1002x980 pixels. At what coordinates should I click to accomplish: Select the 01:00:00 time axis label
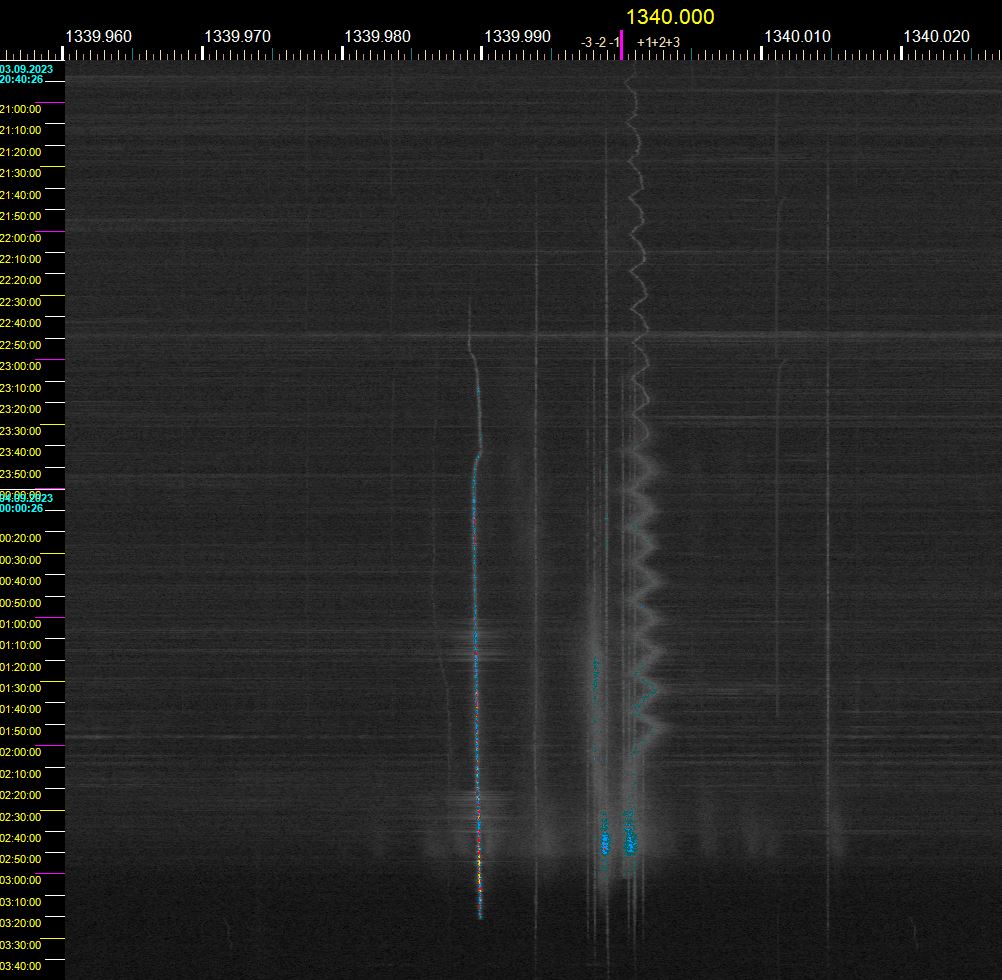pos(20,624)
